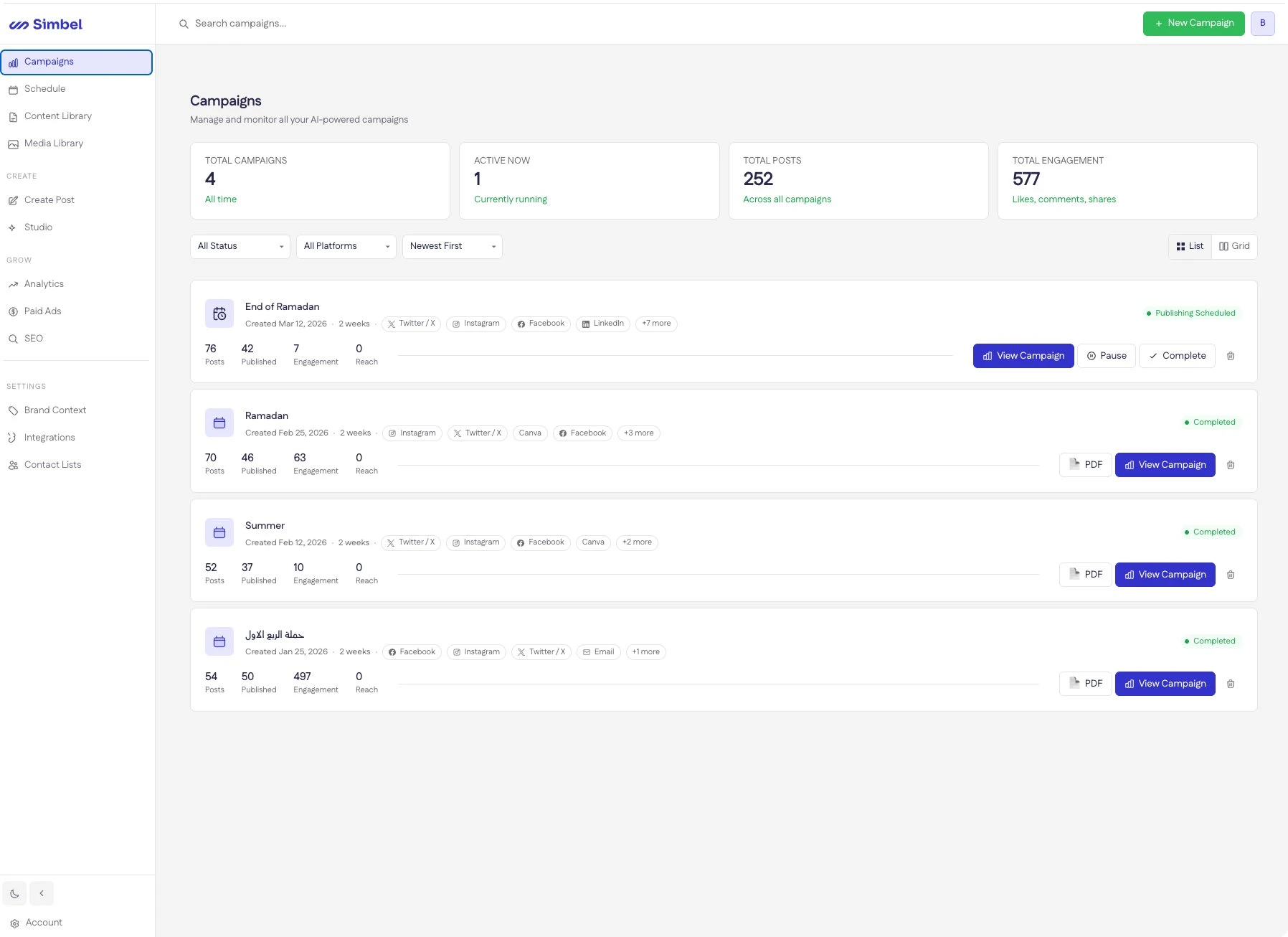Switch the view to Grid layout

[1234, 246]
